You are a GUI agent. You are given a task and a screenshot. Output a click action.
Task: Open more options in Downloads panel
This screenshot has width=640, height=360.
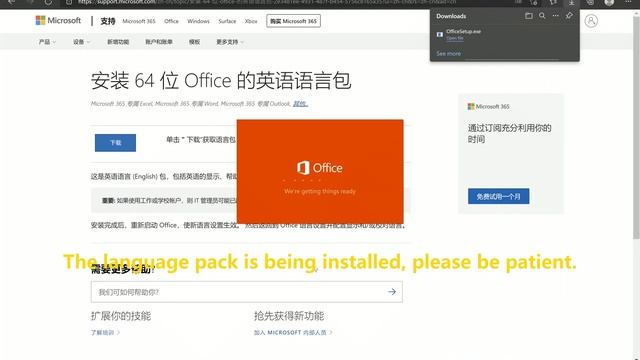[x=556, y=16]
